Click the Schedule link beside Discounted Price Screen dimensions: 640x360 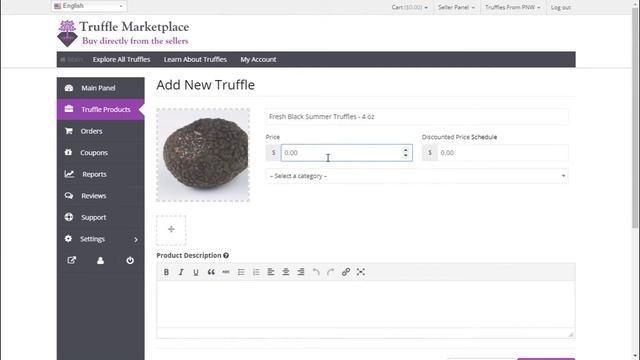tap(484, 137)
